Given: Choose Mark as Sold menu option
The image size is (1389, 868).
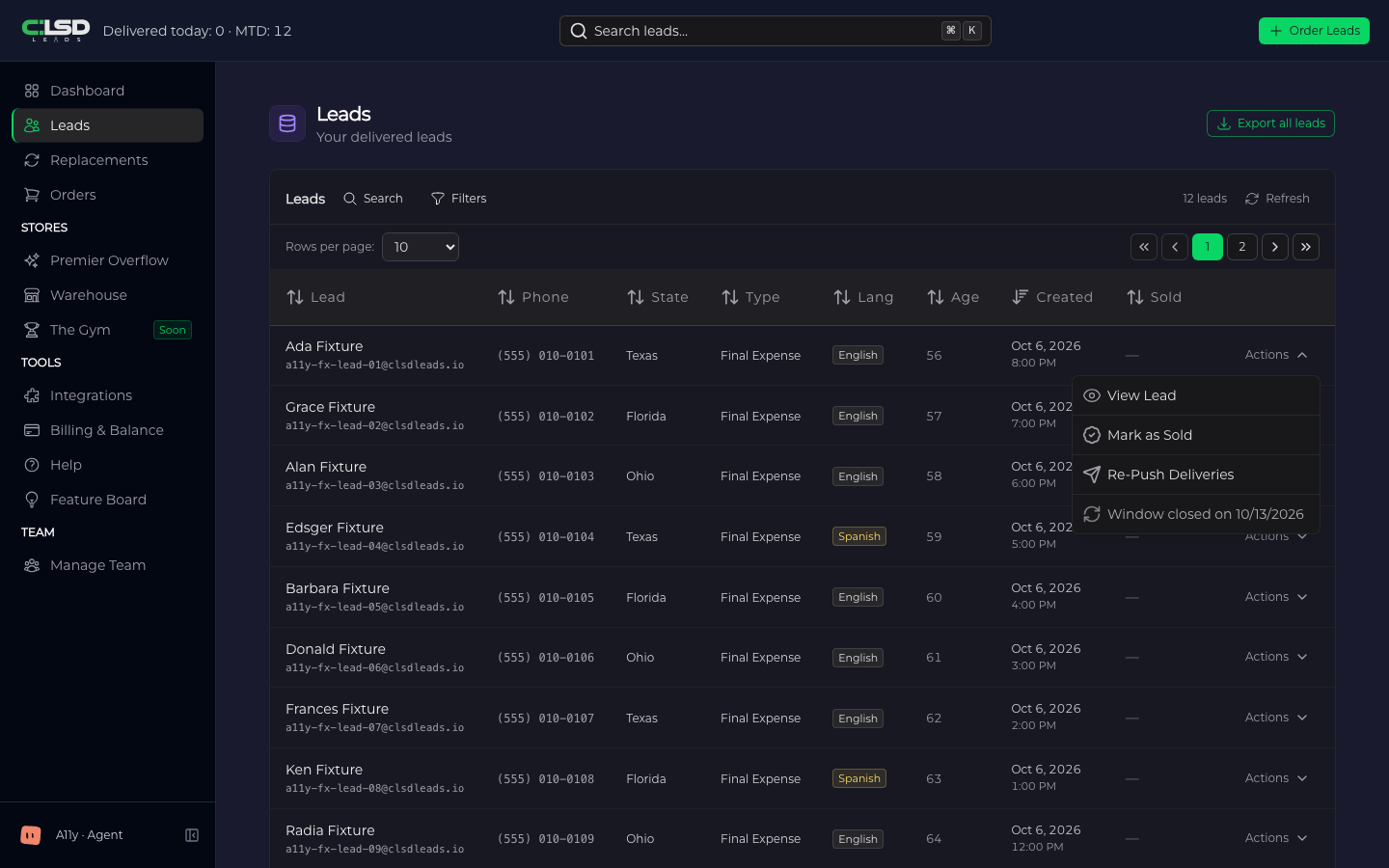Looking at the screenshot, I should (1196, 435).
